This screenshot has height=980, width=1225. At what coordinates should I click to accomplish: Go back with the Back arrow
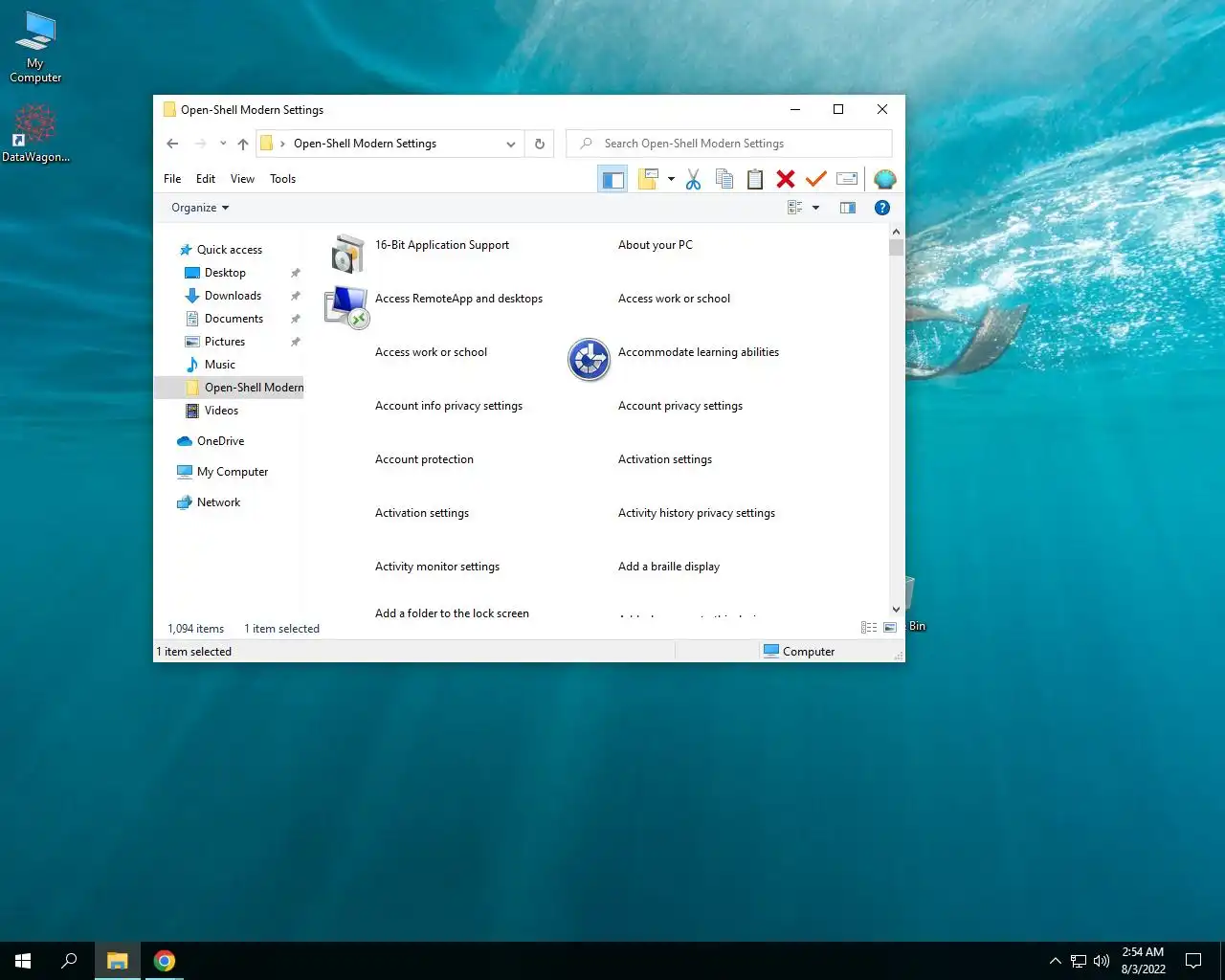click(x=172, y=144)
